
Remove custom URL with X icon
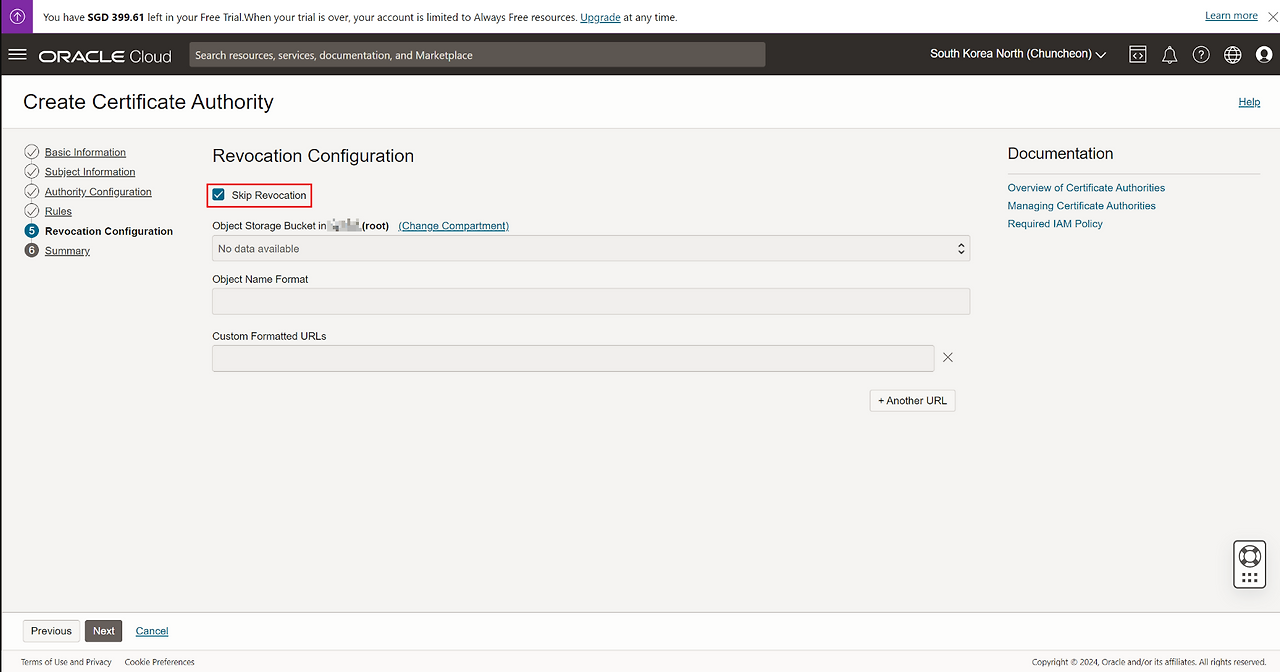[x=948, y=358]
